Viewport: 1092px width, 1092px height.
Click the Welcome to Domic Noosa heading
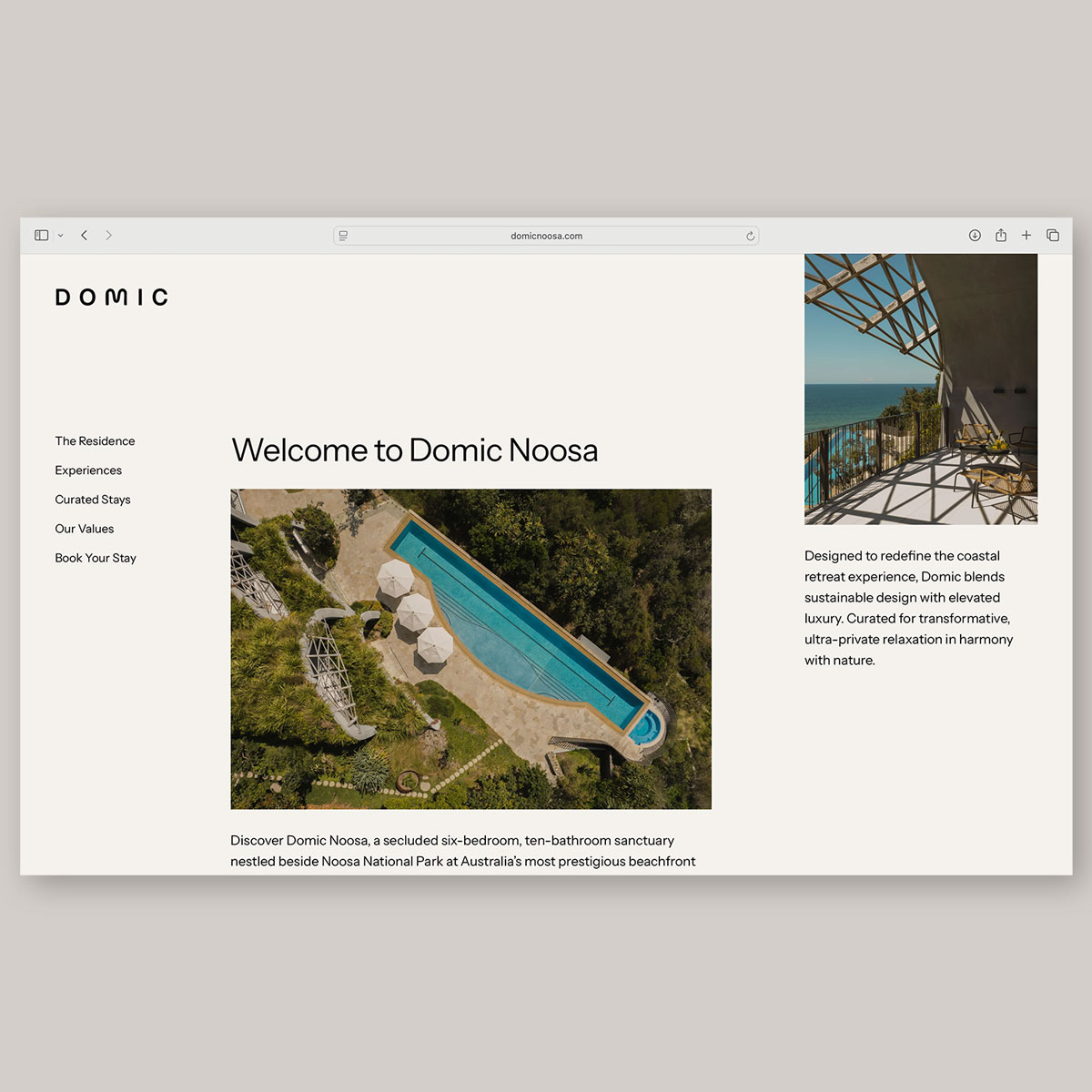point(415,450)
